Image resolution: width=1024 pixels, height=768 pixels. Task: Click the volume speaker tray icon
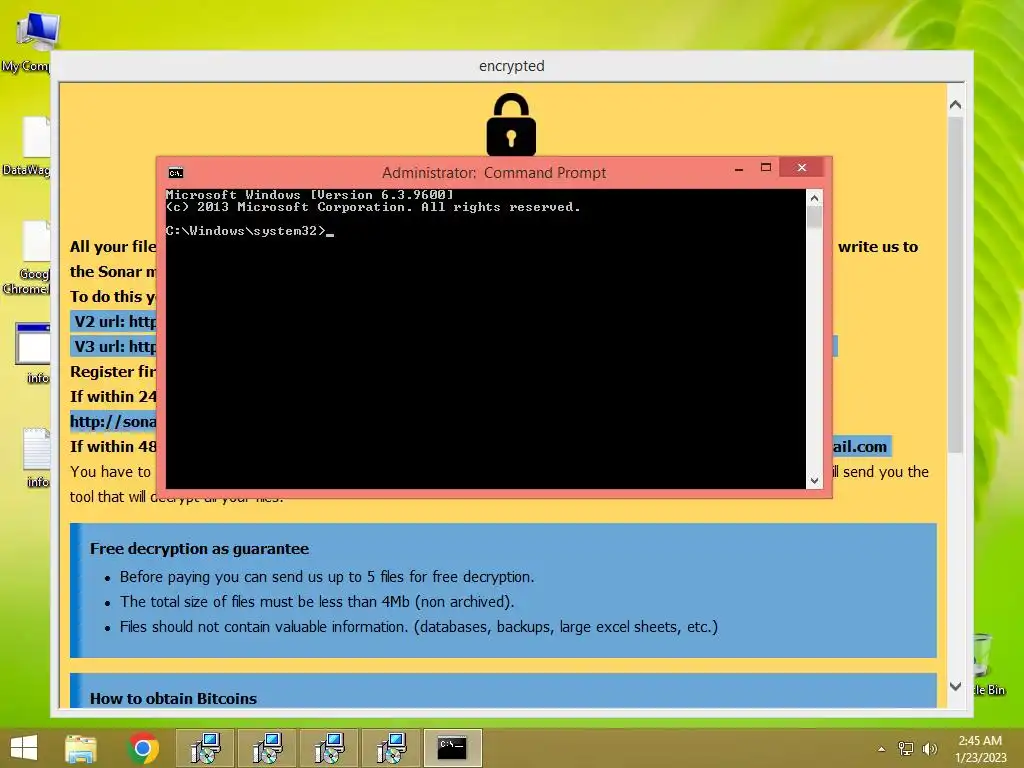pyautogui.click(x=929, y=748)
